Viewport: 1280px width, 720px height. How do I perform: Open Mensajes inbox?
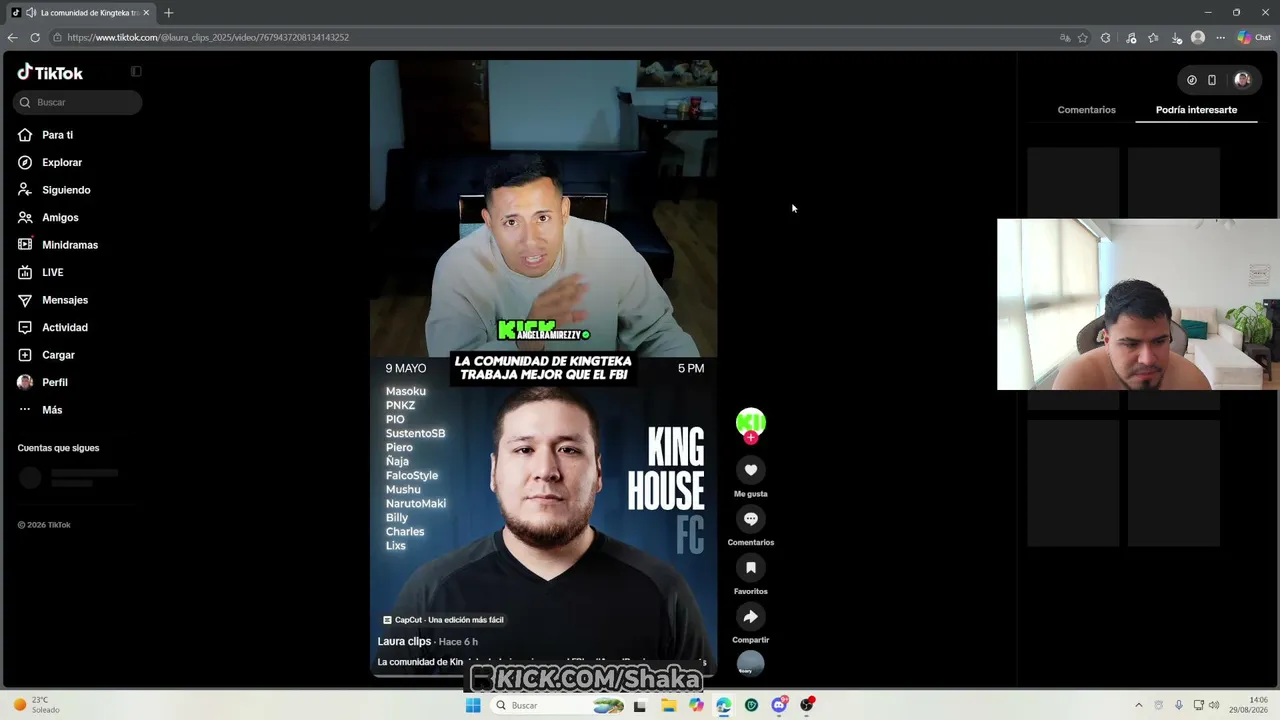coord(53,300)
